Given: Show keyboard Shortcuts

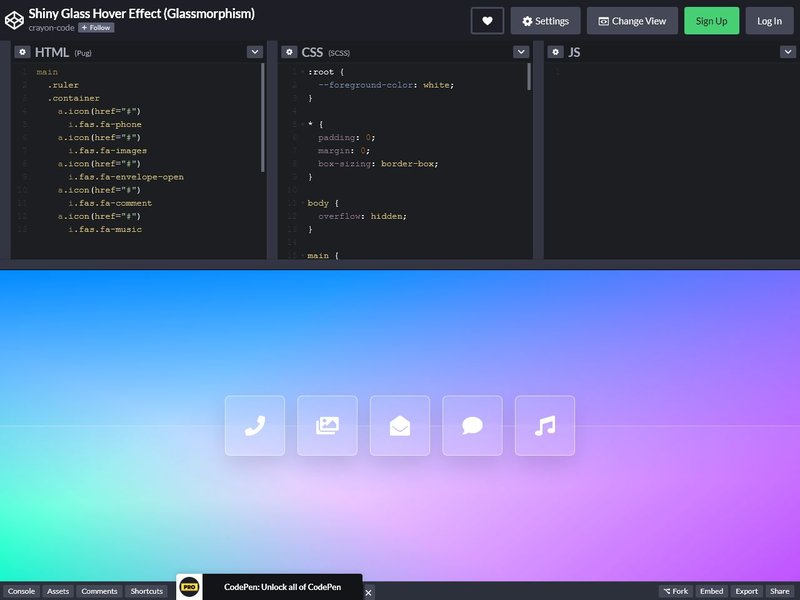Looking at the screenshot, I should (x=146, y=591).
